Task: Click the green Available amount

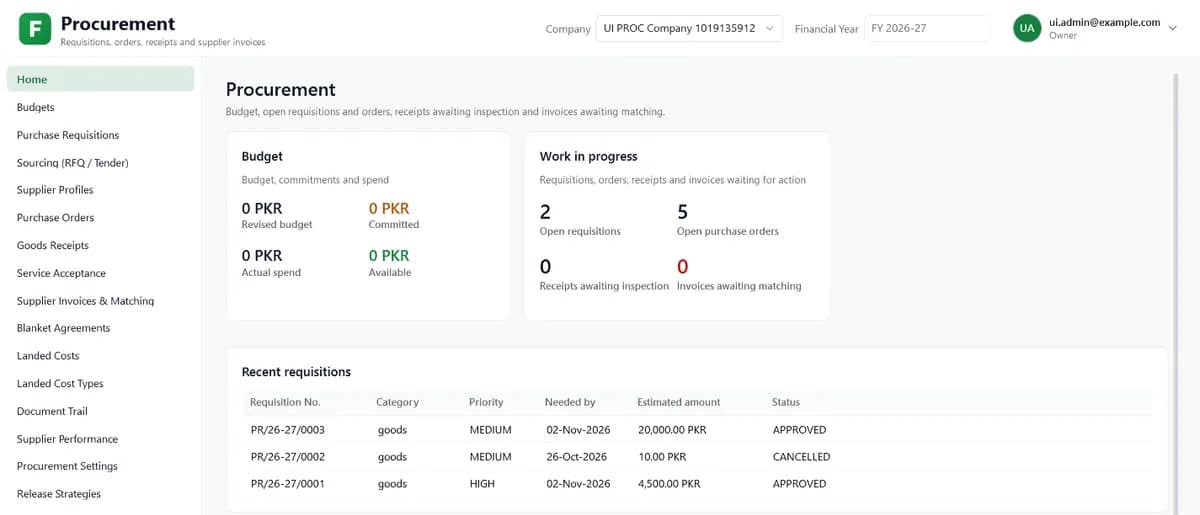Action: click(389, 256)
